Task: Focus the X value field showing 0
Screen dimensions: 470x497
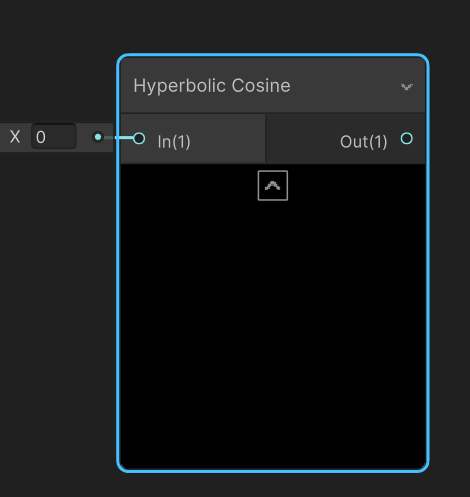Action: tap(54, 137)
